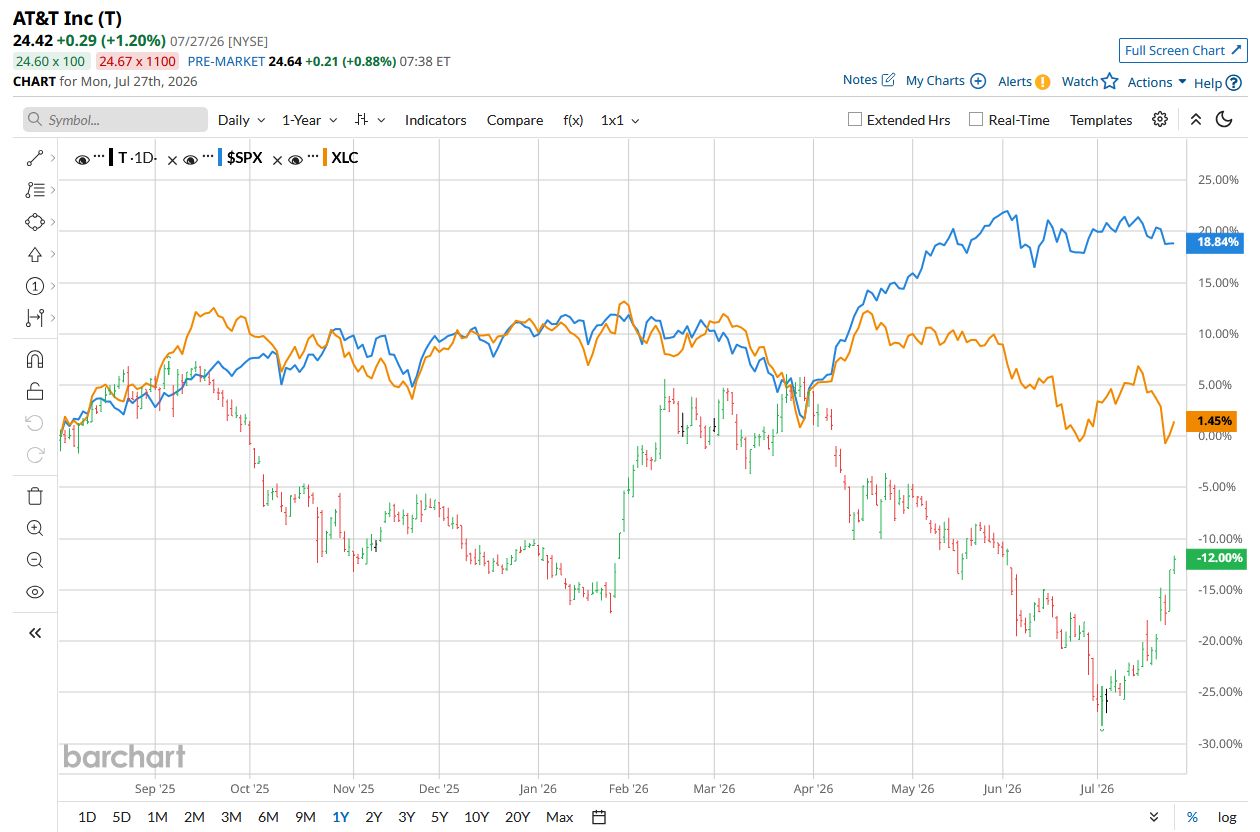Open chart settings gear icon
The image size is (1260, 832).
(x=1160, y=120)
